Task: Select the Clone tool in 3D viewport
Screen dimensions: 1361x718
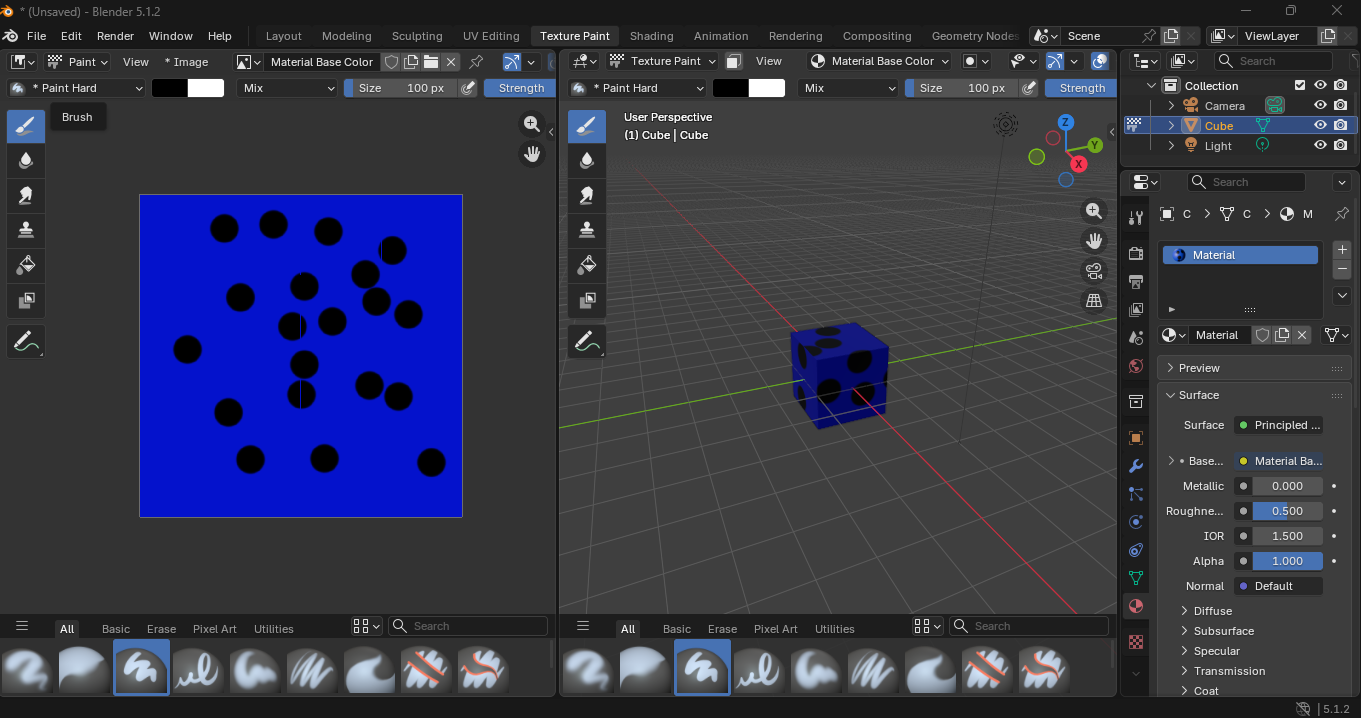Action: [x=587, y=230]
